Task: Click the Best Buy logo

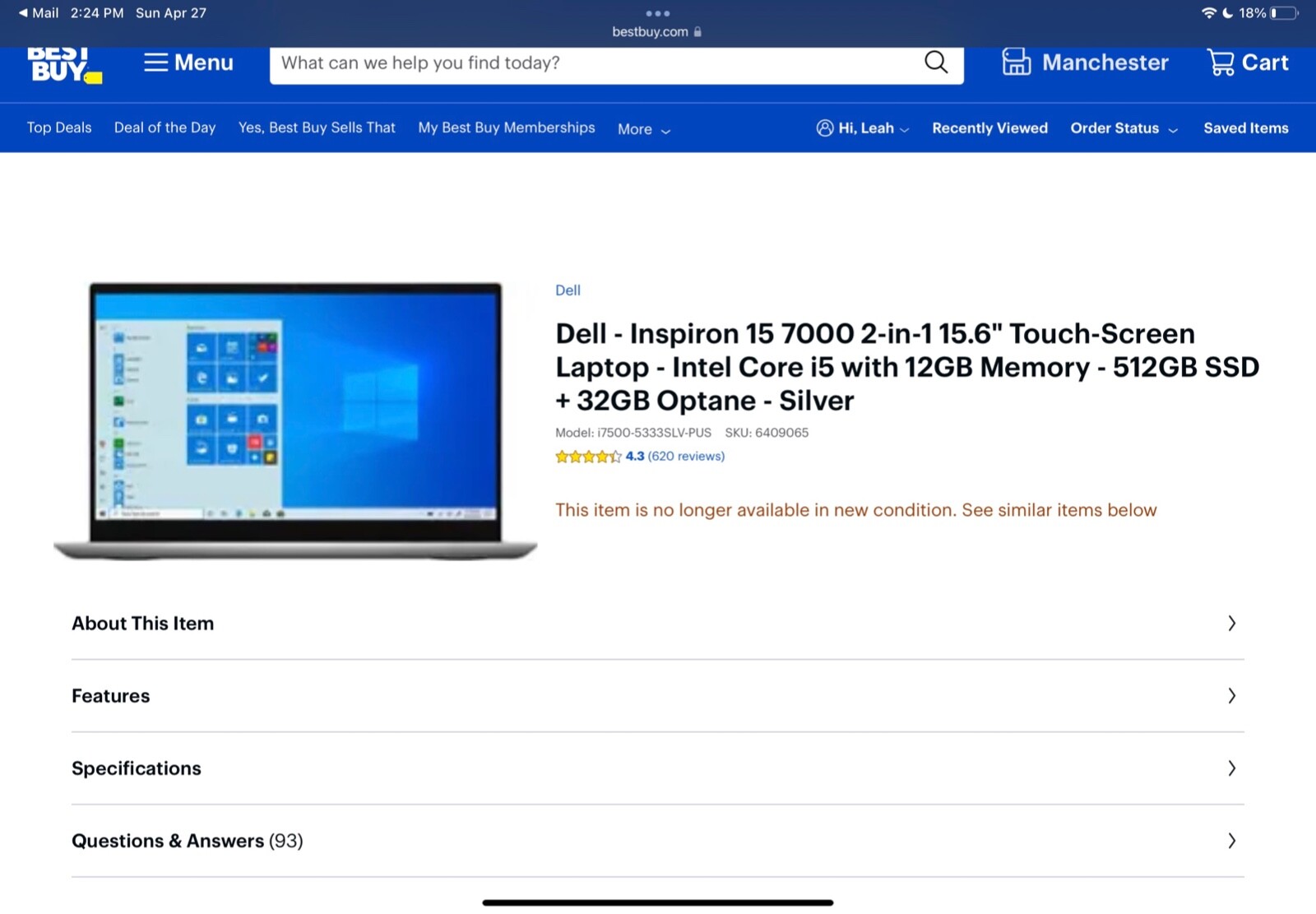Action: [64, 66]
